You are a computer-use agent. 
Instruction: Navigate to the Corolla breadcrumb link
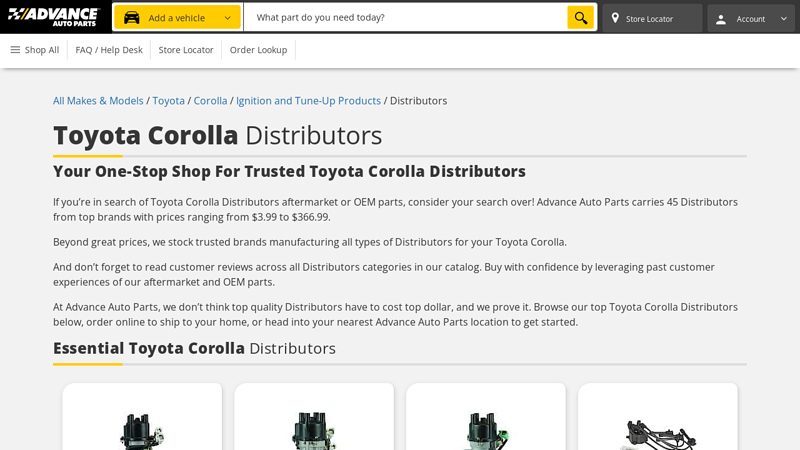(210, 101)
